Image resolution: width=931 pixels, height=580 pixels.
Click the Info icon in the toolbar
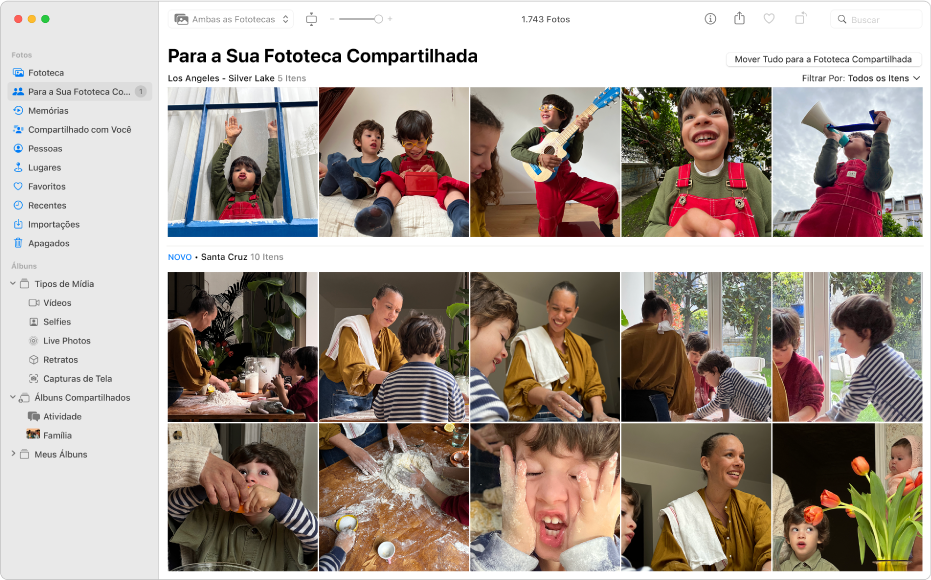710,19
